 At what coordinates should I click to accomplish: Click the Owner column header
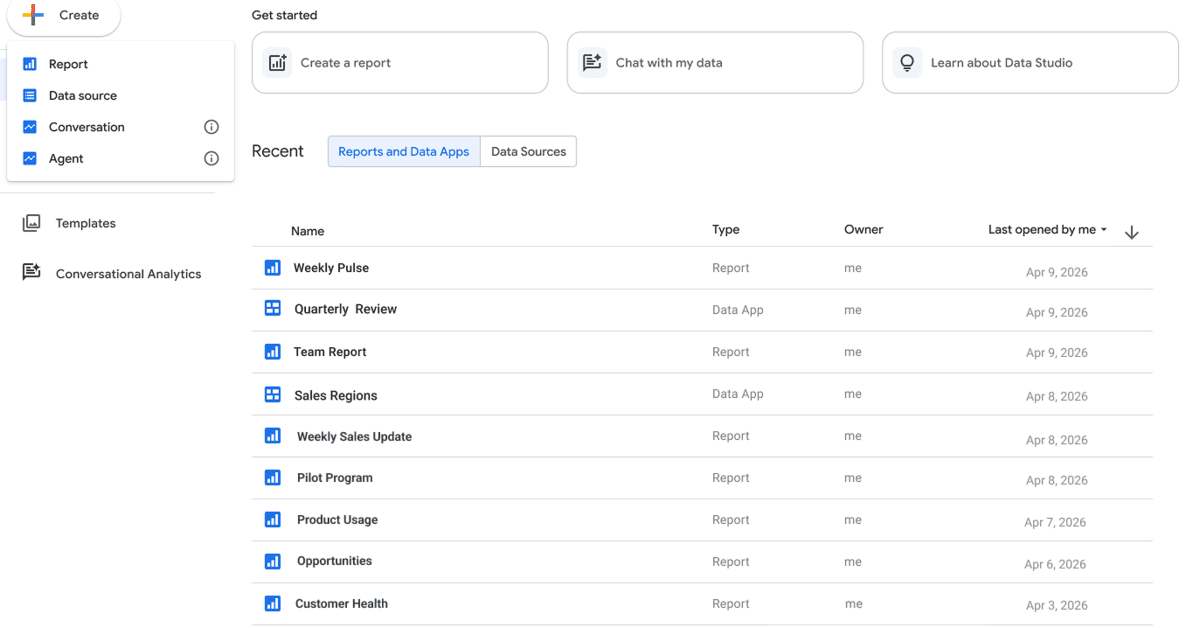(x=863, y=229)
